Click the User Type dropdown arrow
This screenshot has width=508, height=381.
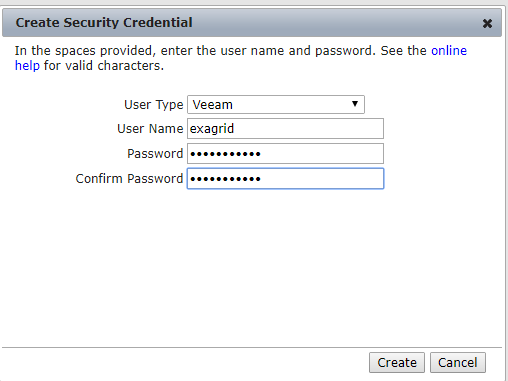click(x=355, y=104)
